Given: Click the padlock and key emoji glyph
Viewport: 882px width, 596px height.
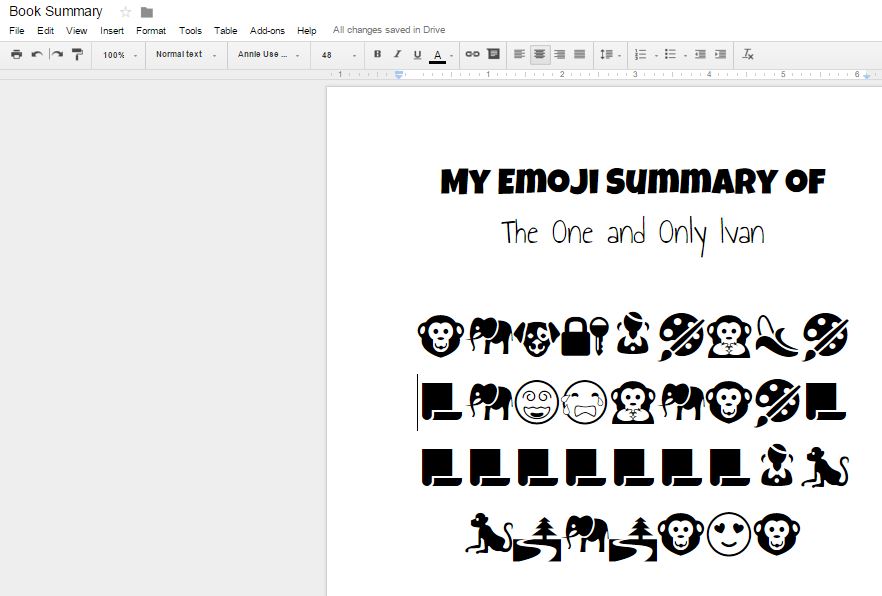Looking at the screenshot, I should coord(585,336).
